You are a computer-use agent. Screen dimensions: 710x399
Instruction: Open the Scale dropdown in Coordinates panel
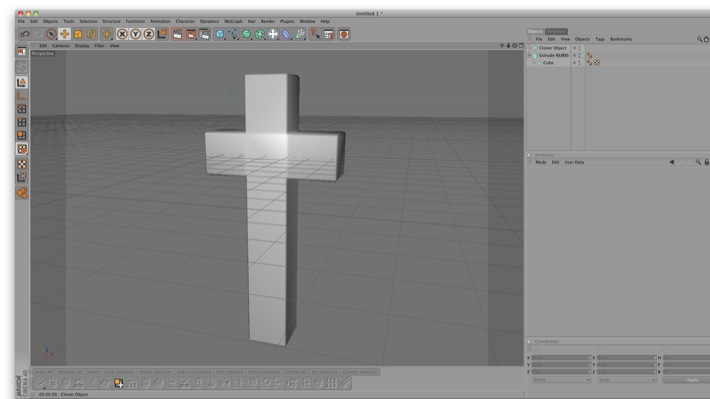click(x=627, y=380)
